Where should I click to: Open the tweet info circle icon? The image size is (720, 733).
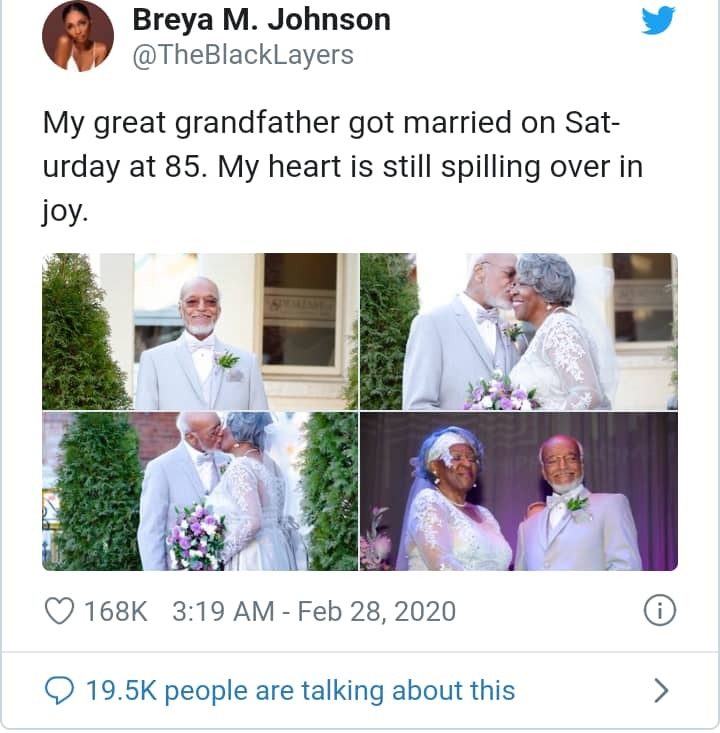(x=660, y=610)
